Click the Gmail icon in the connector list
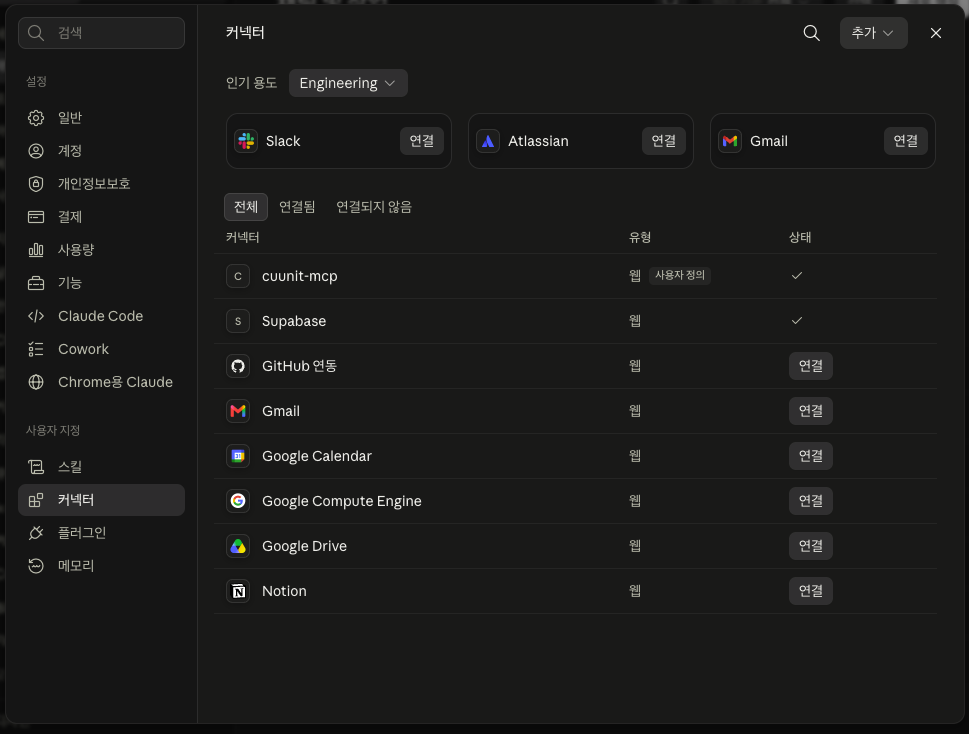This screenshot has height=734, width=969. pyautogui.click(x=238, y=411)
